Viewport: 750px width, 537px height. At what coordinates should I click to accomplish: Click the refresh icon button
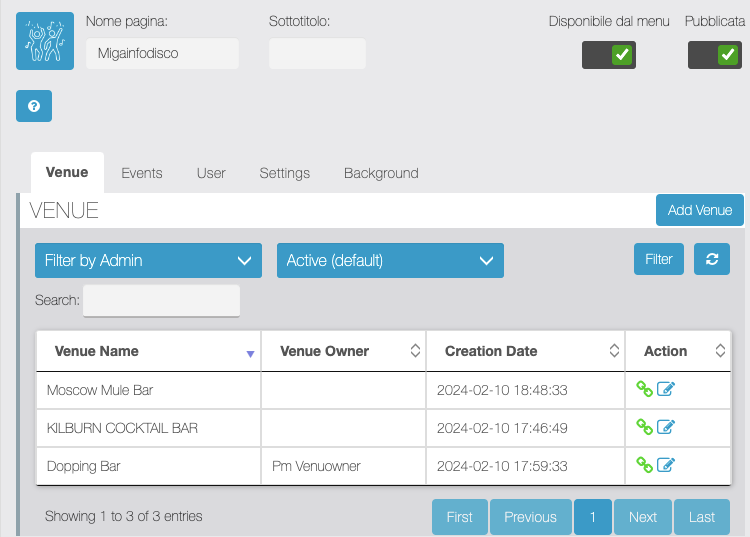click(x=712, y=259)
